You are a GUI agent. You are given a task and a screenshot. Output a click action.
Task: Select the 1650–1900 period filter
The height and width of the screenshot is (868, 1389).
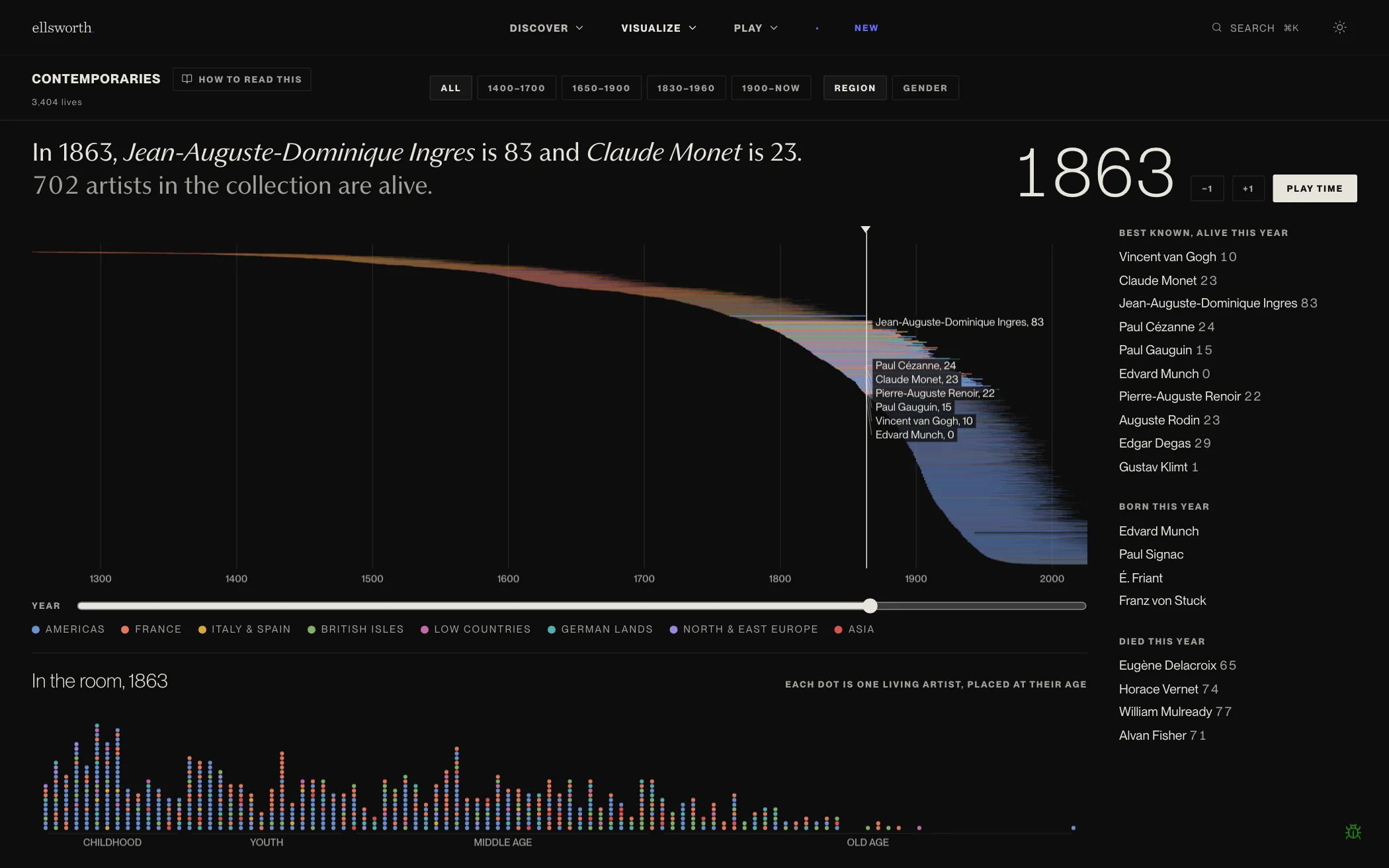tap(601, 88)
